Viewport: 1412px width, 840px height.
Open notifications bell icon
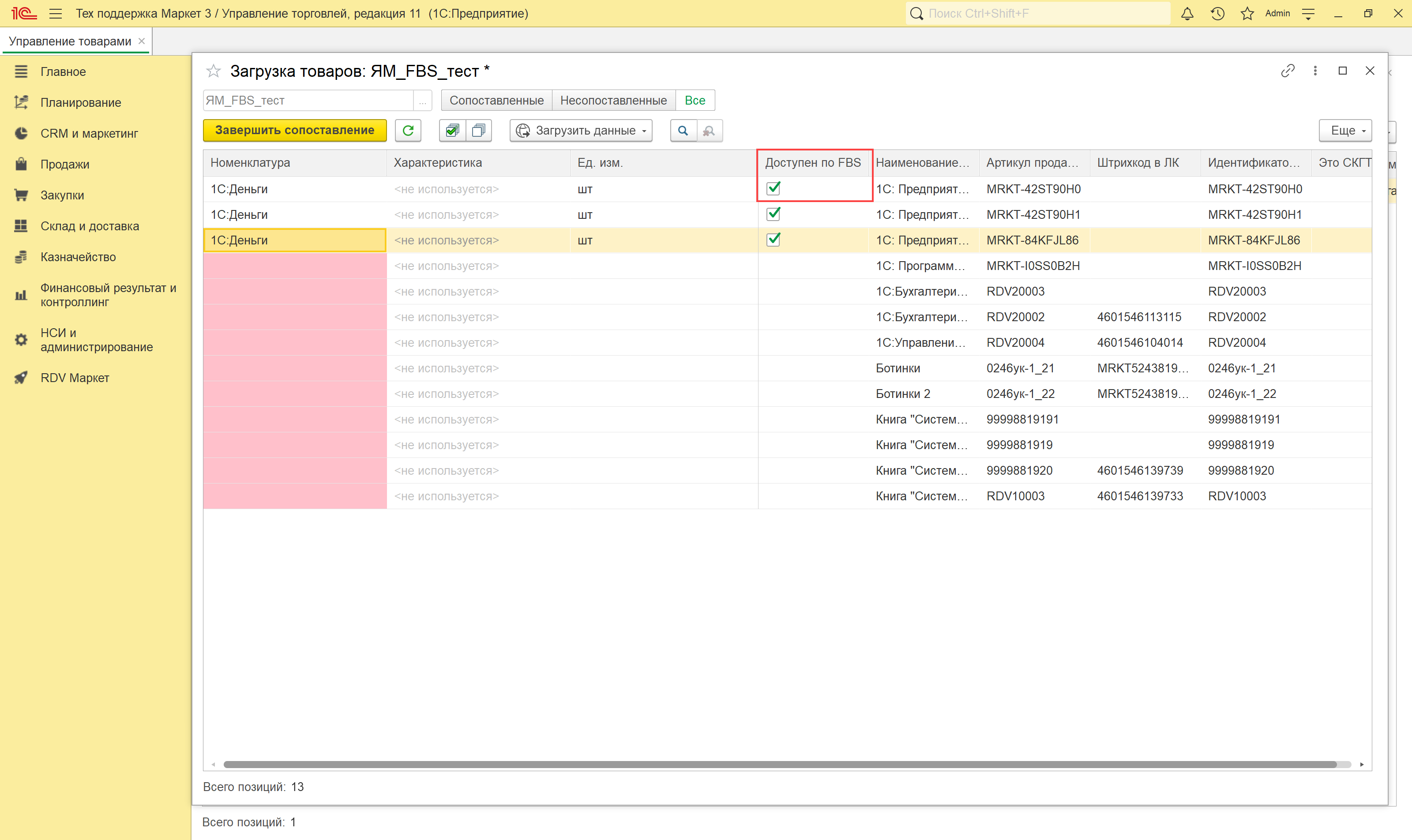point(1187,14)
